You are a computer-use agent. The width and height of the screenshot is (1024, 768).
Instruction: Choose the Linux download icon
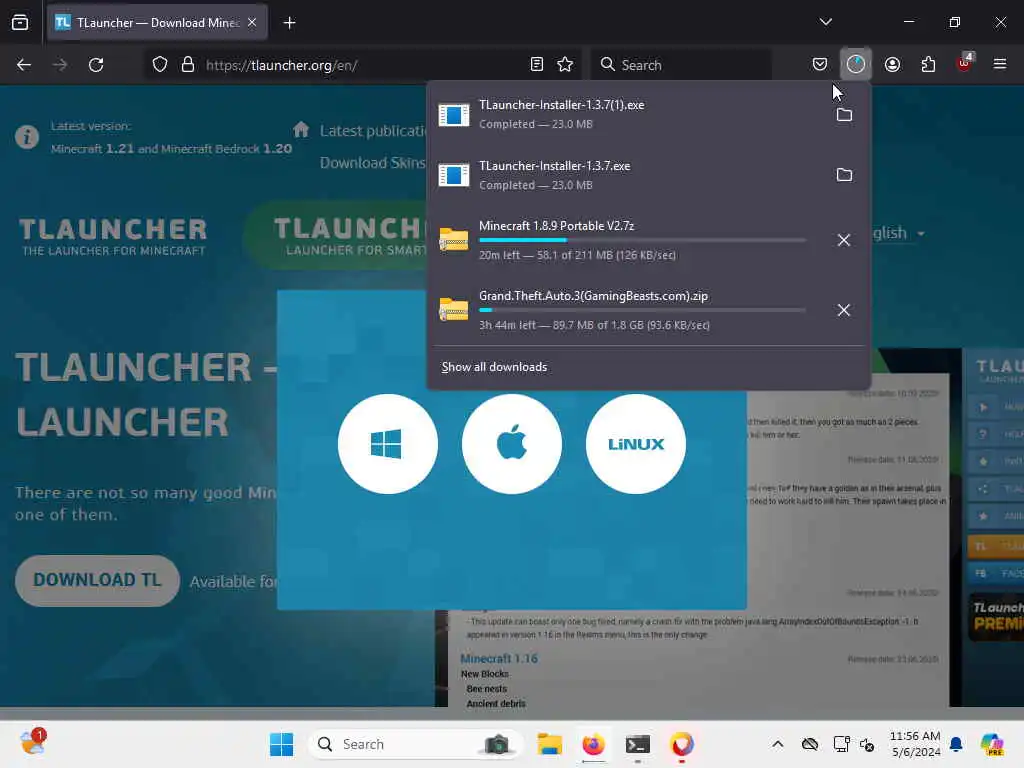635,444
